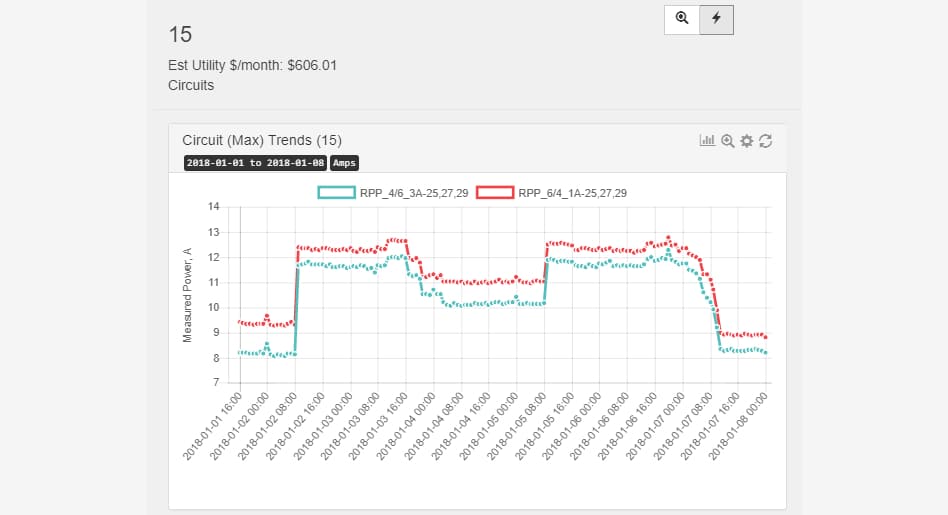The height and width of the screenshot is (515, 948).
Task: Click the zoom-in magnifier icon in chart header
Action: coord(727,141)
